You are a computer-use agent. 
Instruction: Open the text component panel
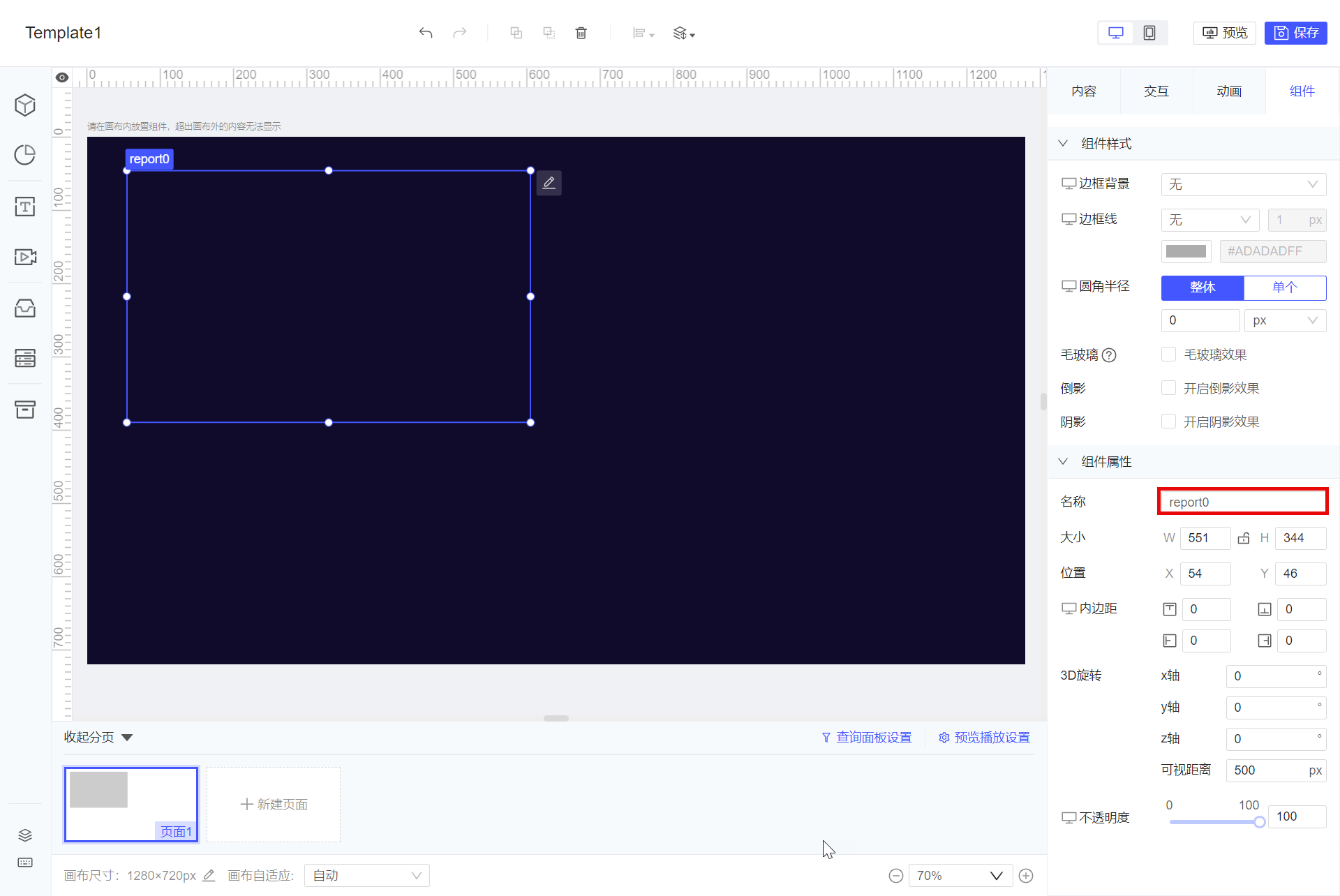click(25, 207)
